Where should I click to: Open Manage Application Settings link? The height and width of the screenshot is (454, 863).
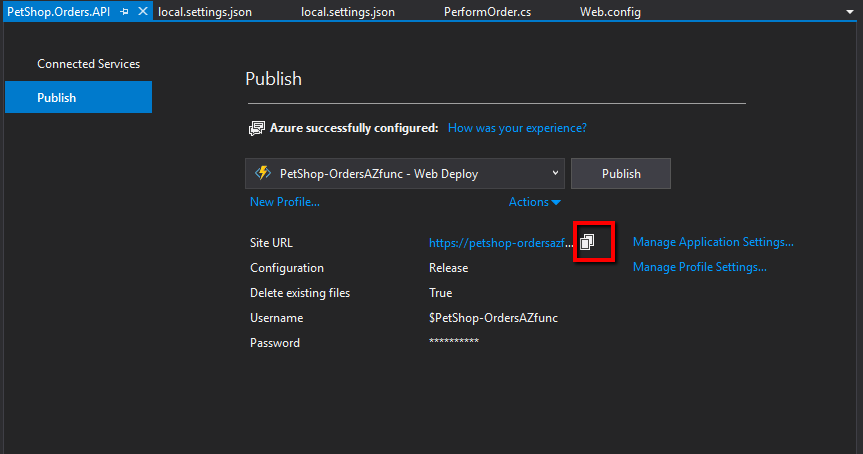point(713,242)
